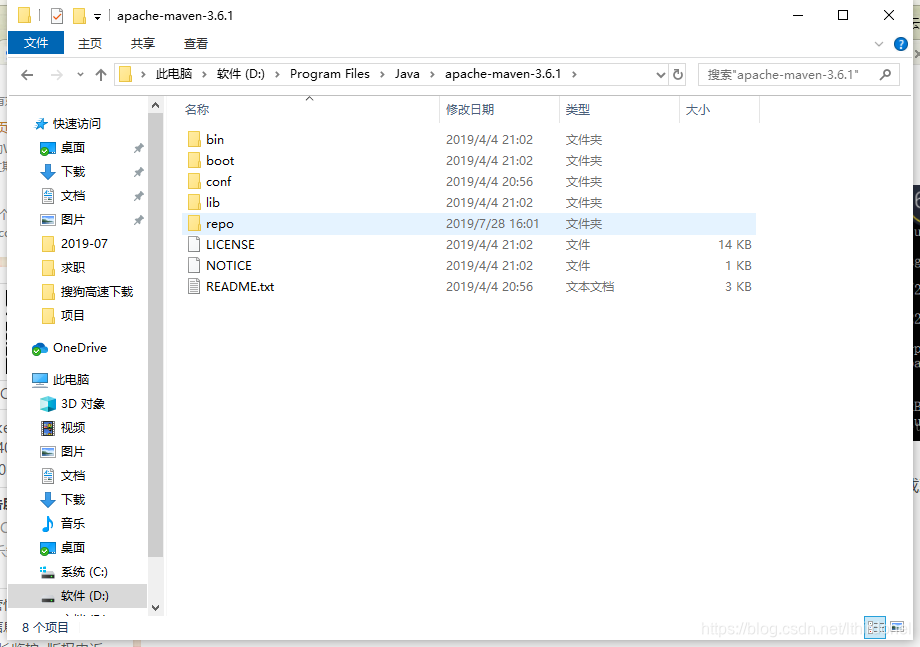Click the 14 KB size of LICENSE
920x647 pixels.
[735, 245]
